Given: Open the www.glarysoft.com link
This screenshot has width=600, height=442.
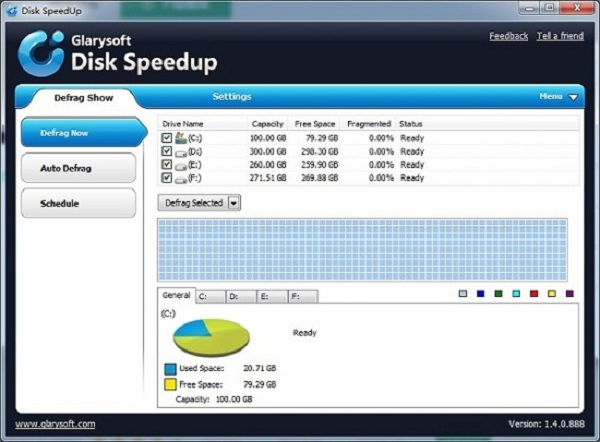Looking at the screenshot, I should pos(55,424).
